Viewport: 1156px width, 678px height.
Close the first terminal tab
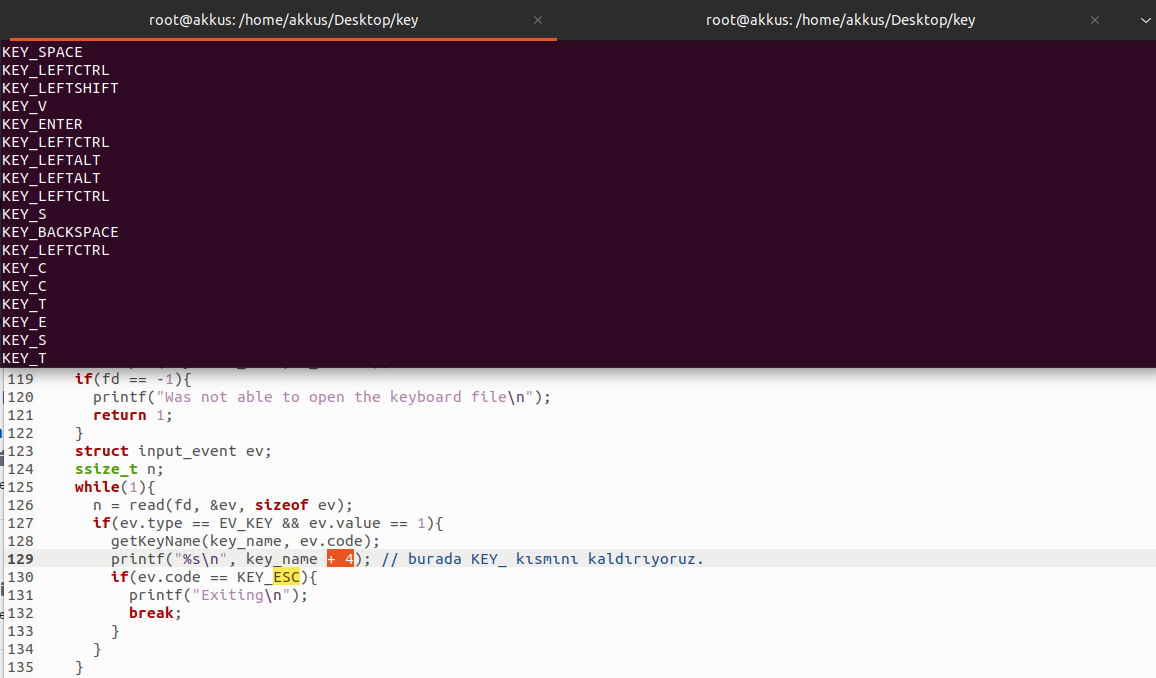(x=538, y=20)
